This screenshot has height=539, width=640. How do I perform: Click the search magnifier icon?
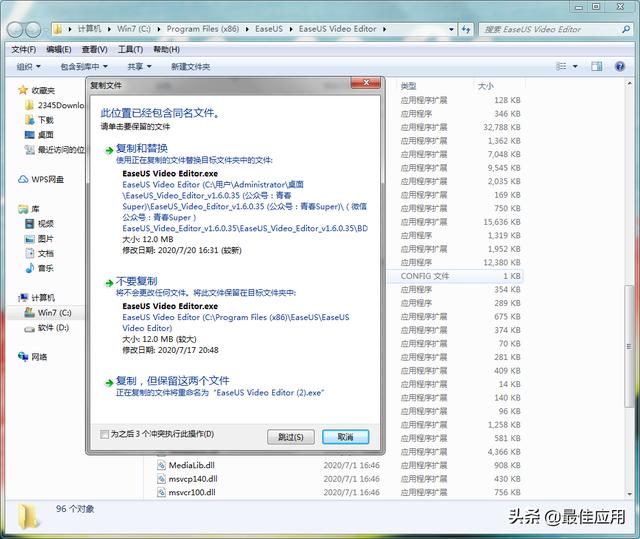pyautogui.click(x=626, y=29)
